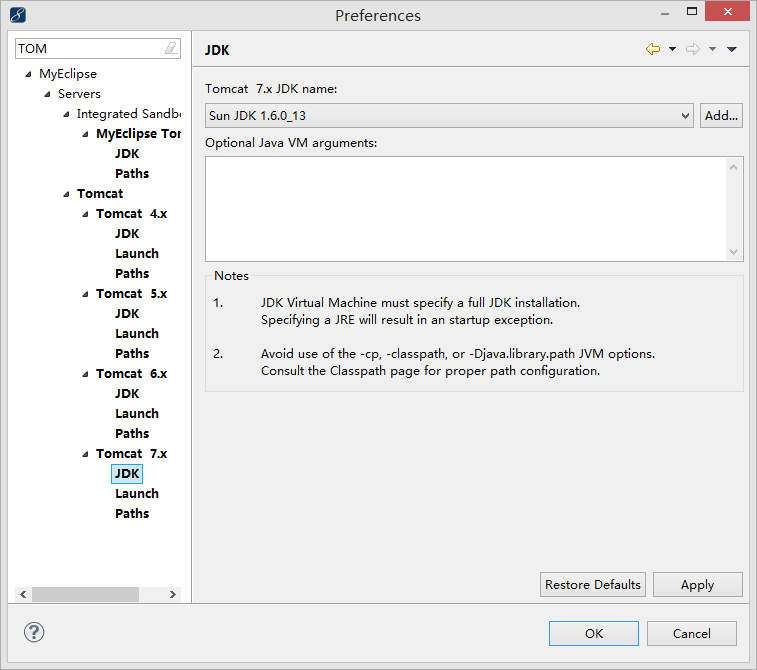
Task: Click tree horizontal scrollbar right arrow
Action: pyautogui.click(x=172, y=594)
